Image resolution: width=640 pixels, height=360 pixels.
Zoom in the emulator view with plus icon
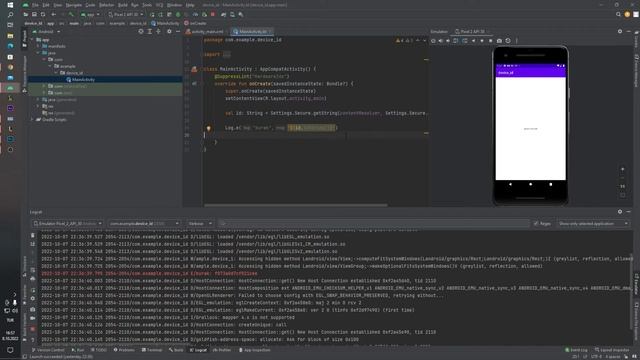pyautogui.click(x=622, y=169)
